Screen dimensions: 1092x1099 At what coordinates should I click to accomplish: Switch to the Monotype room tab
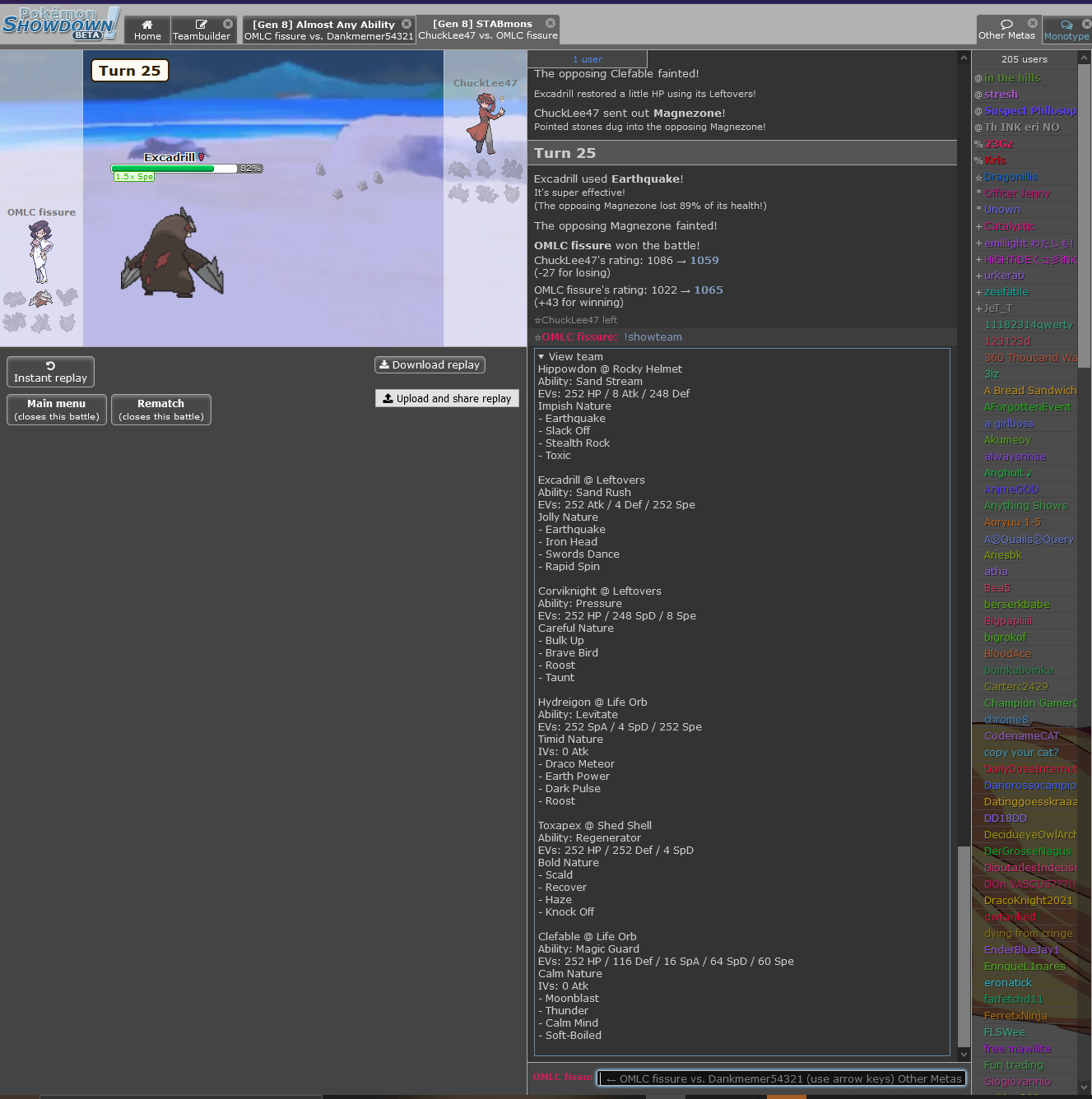(x=1066, y=30)
